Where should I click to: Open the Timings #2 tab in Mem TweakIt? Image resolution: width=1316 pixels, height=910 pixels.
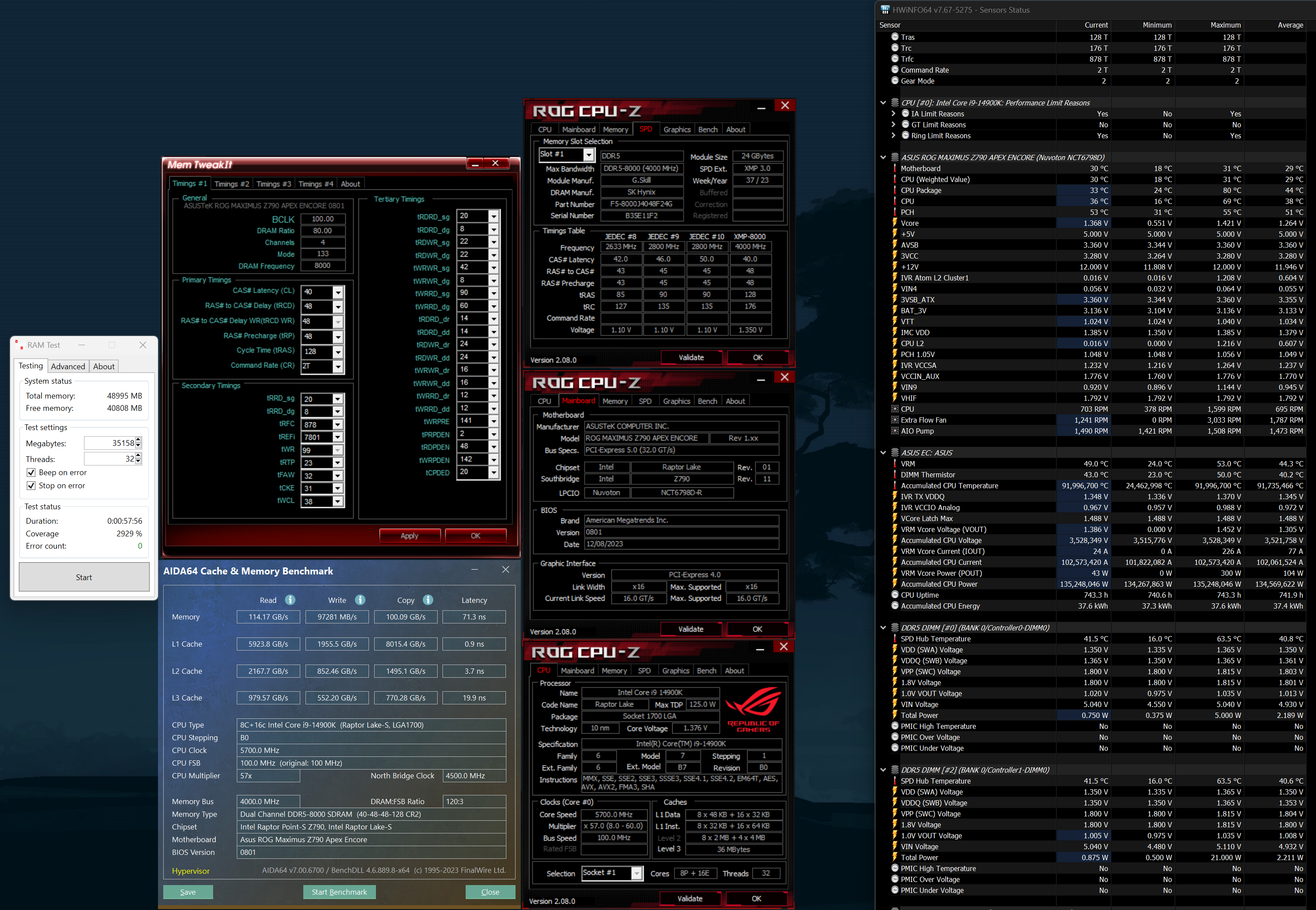pos(232,184)
